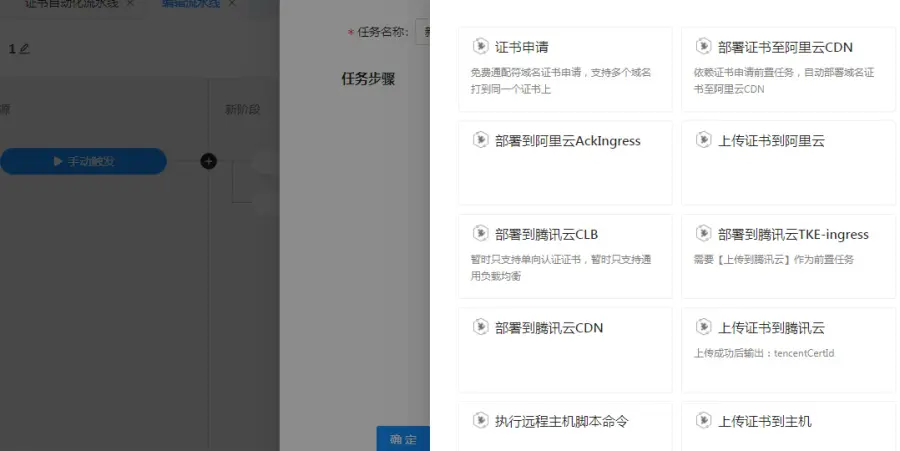This screenshot has width=900, height=451.
Task: Click the 部署到阿里云AckIngress title text
Action: point(568,141)
